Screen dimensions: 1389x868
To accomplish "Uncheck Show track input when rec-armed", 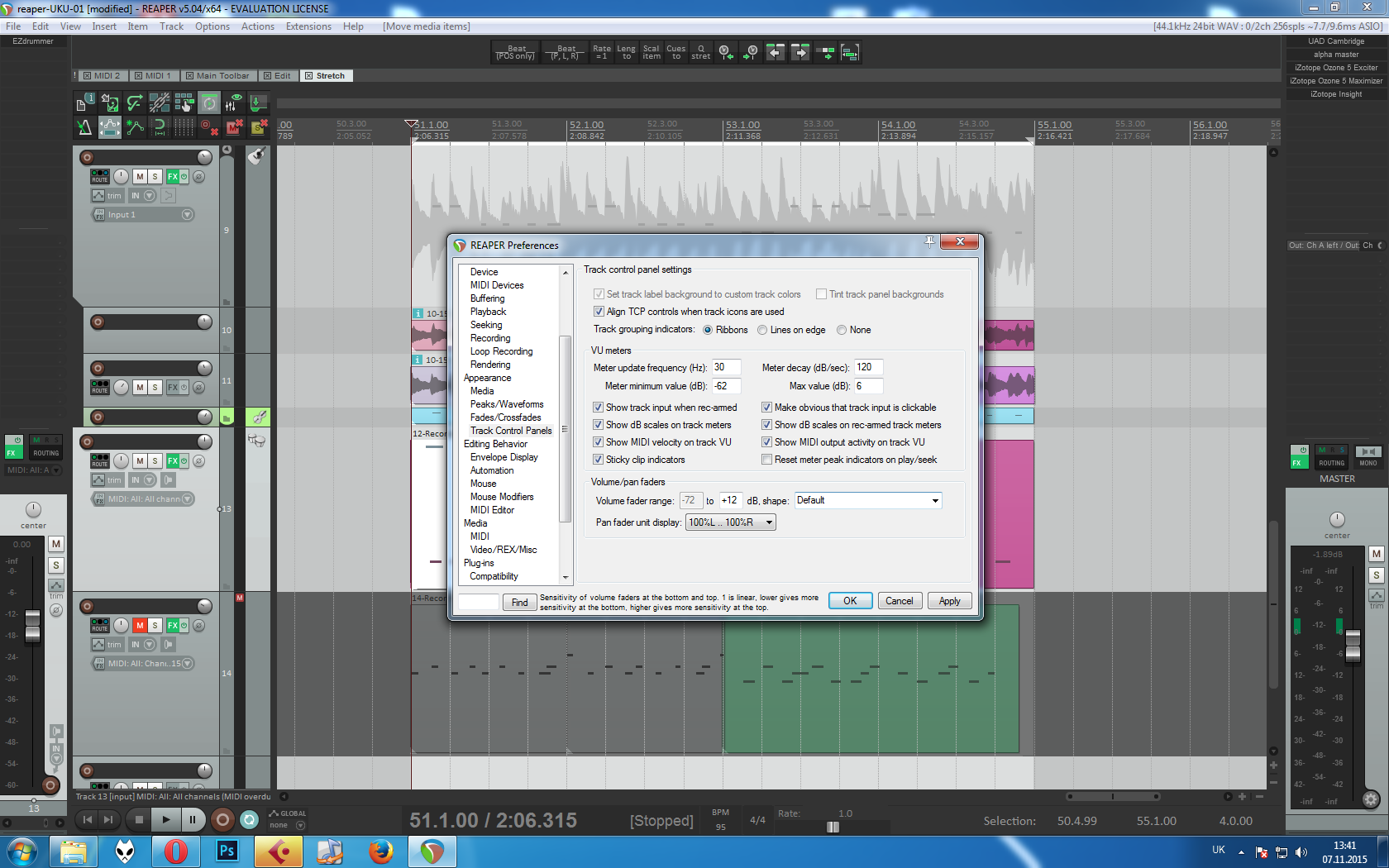I will pyautogui.click(x=598, y=408).
